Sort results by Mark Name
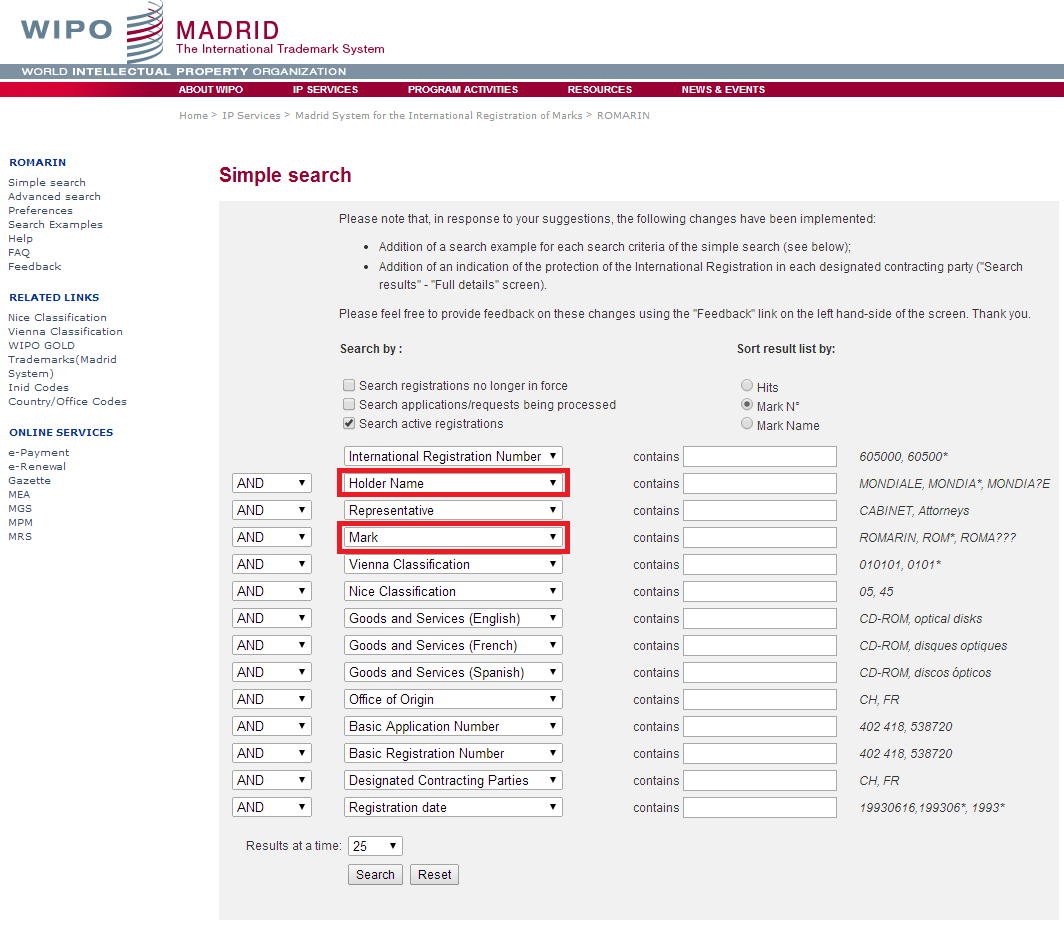This screenshot has height=926, width=1064. 747,424
